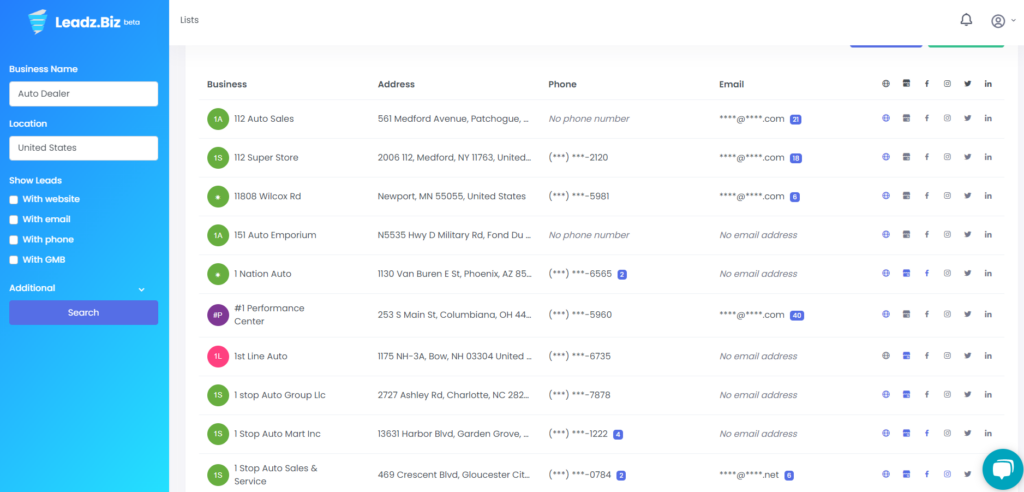
Task: Open website globe icon for 112 Auto Sales
Action: [886, 118]
